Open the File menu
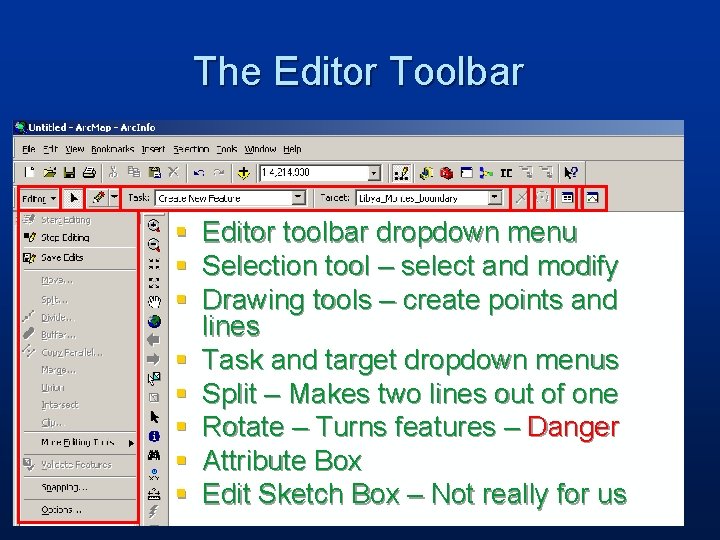 (x=28, y=149)
